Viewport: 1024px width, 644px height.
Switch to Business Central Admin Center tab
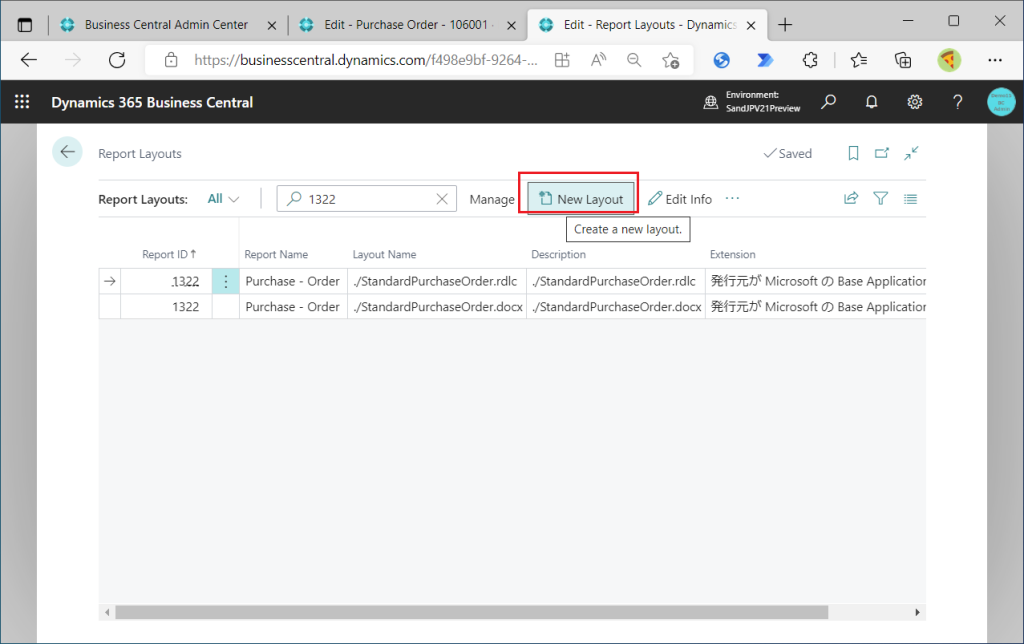[x=166, y=25]
